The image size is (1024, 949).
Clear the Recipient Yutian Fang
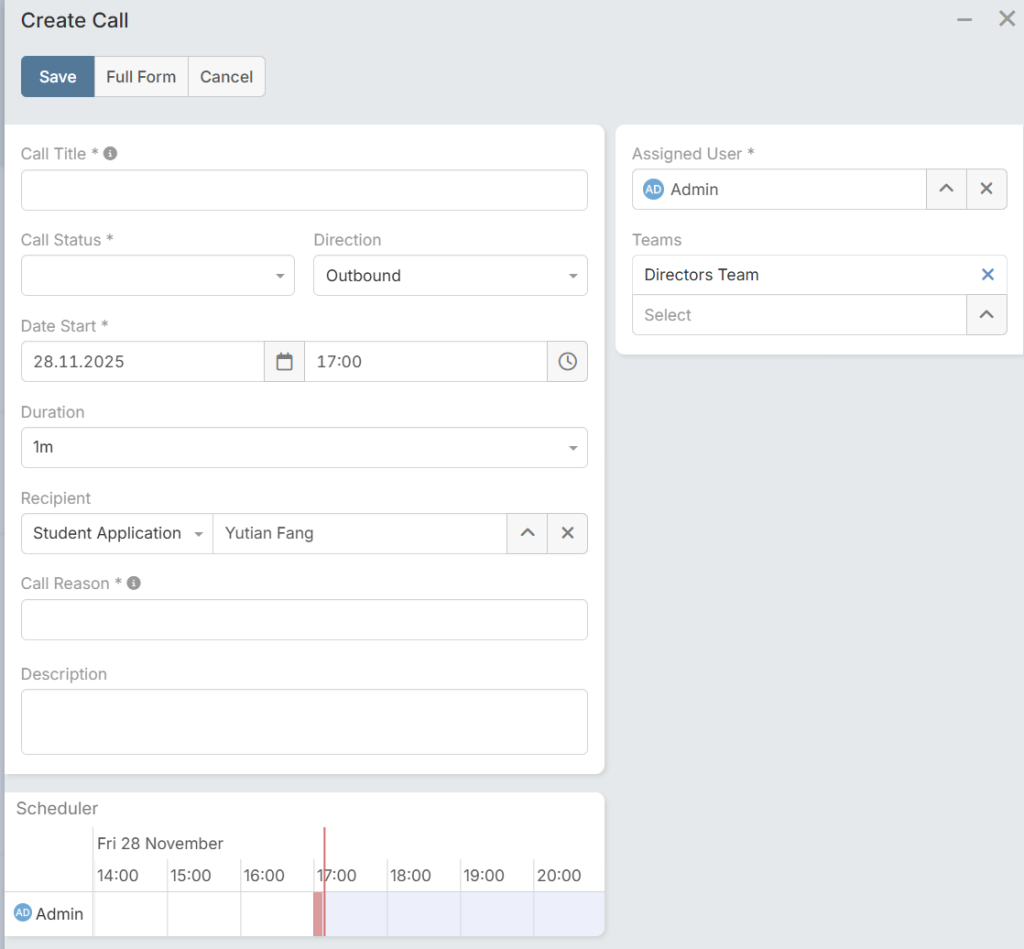[567, 533]
